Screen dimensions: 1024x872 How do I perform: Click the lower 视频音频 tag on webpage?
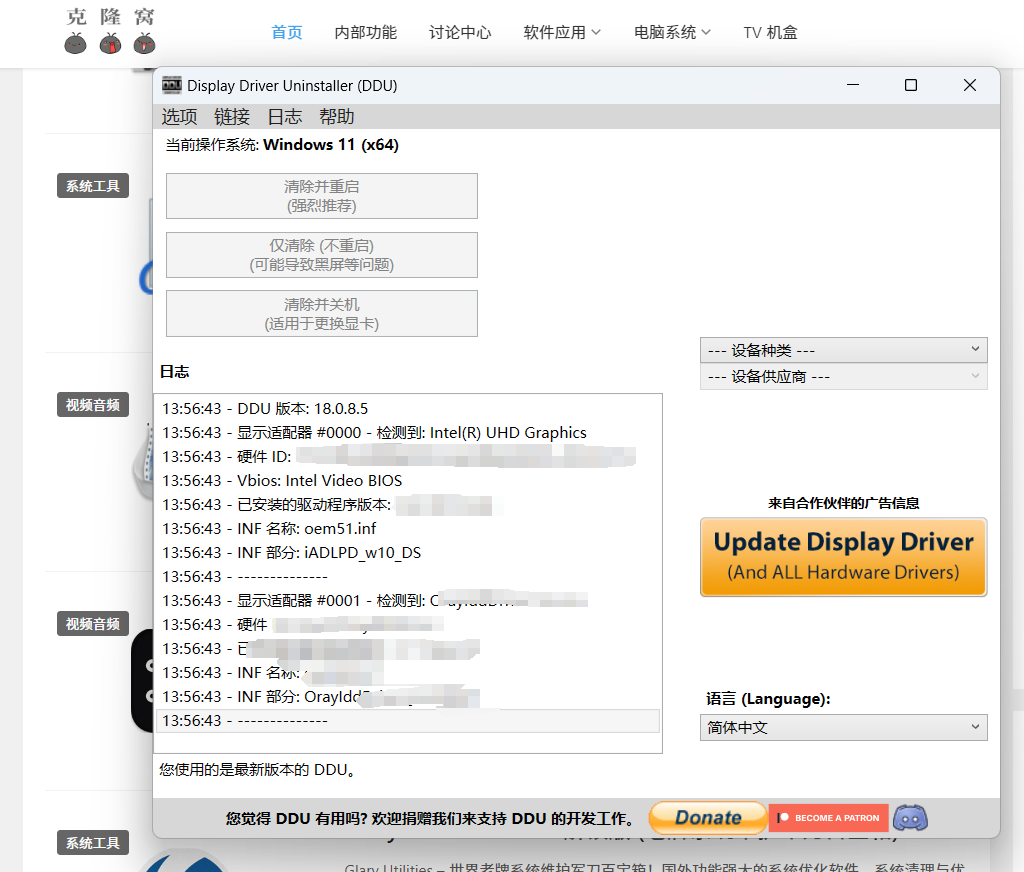pyautogui.click(x=93, y=623)
